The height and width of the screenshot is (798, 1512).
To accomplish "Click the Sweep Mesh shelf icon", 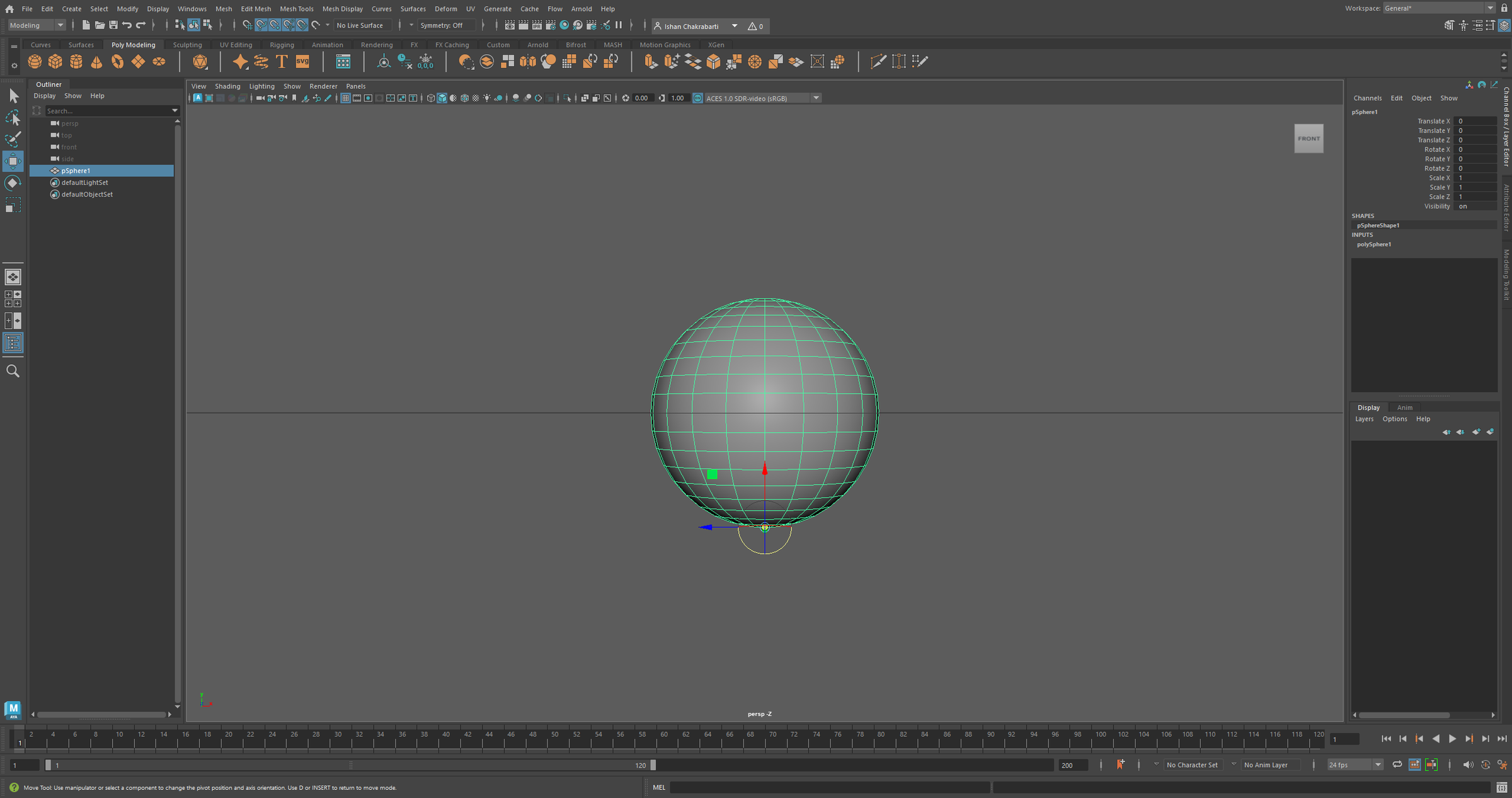I will (261, 61).
